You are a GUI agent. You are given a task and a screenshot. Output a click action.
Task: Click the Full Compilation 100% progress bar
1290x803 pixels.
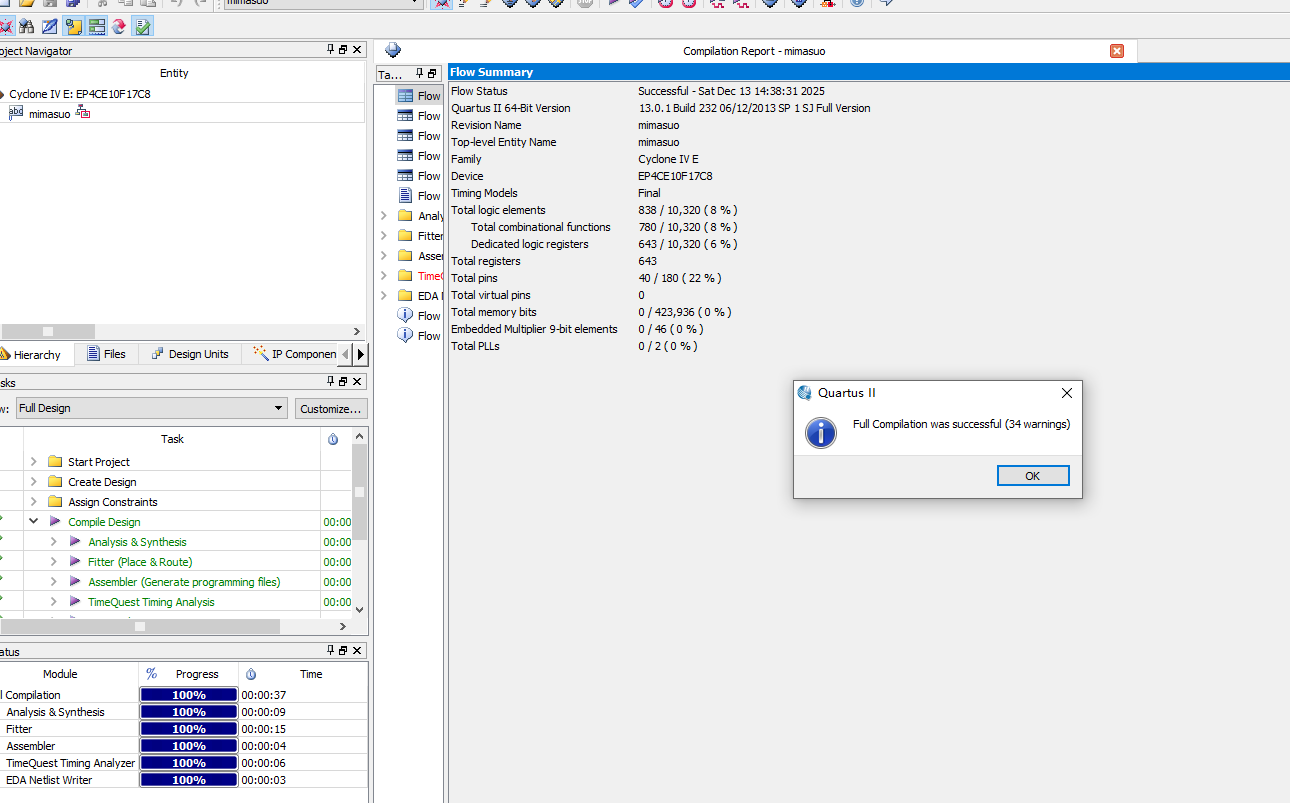coord(189,695)
